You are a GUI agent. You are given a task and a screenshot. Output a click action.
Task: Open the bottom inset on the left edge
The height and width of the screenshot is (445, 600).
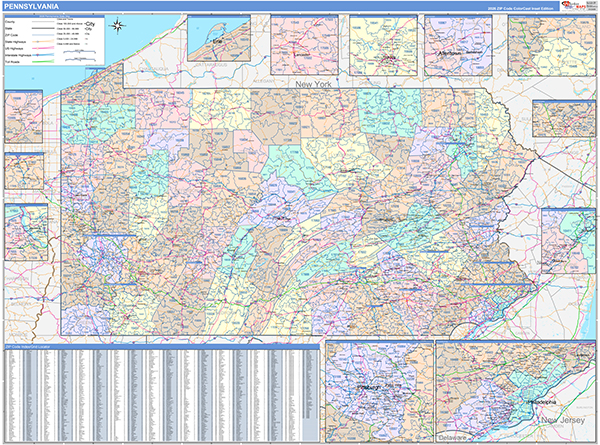coord(26,232)
